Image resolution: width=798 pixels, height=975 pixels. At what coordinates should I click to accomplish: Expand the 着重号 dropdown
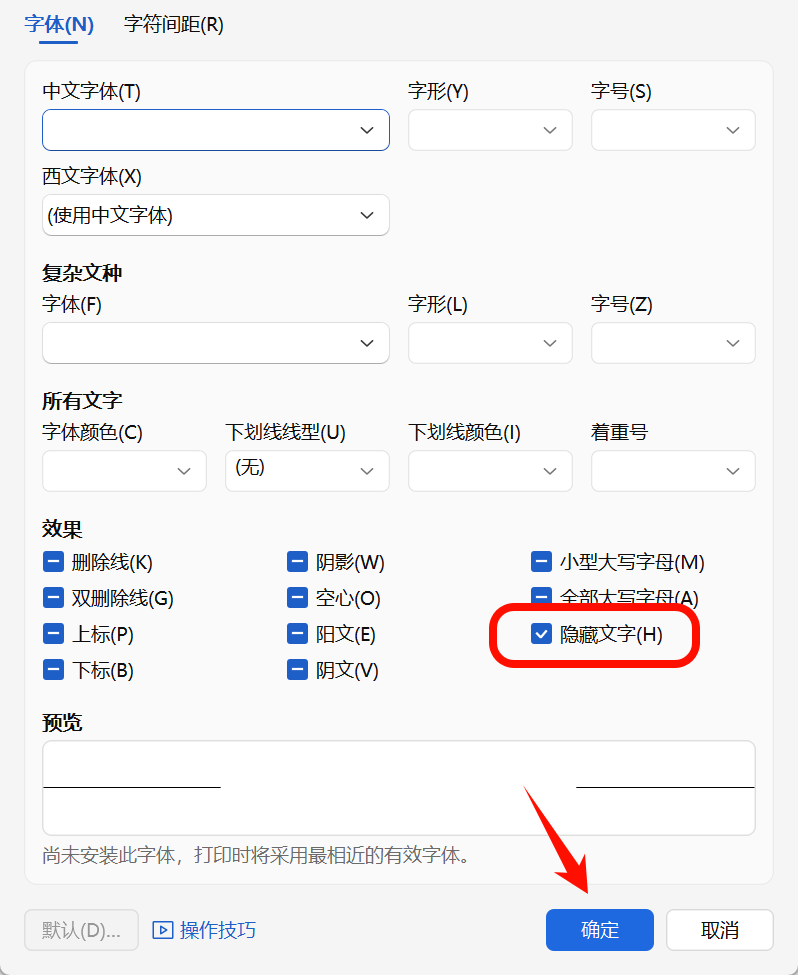(x=673, y=471)
